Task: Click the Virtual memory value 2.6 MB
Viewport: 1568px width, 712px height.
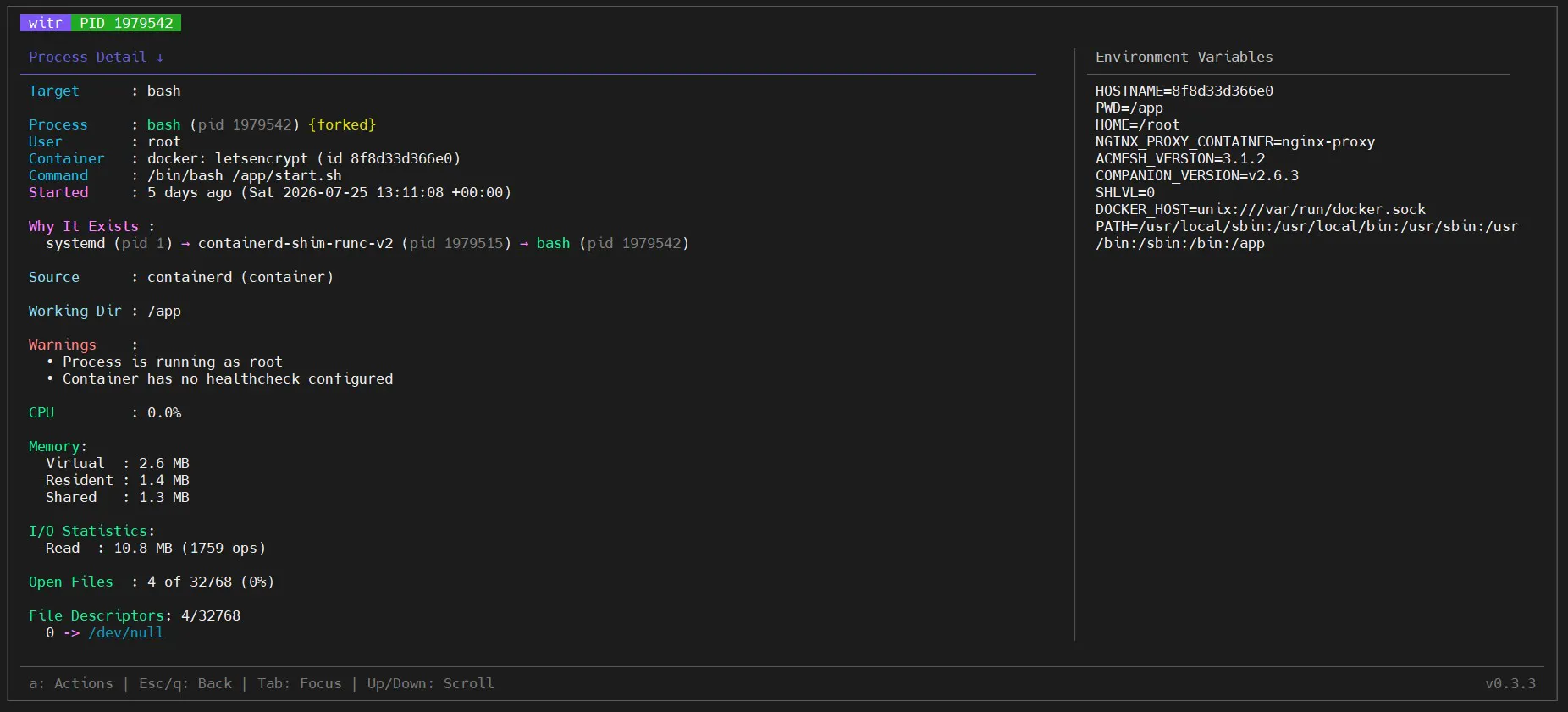Action: point(163,463)
